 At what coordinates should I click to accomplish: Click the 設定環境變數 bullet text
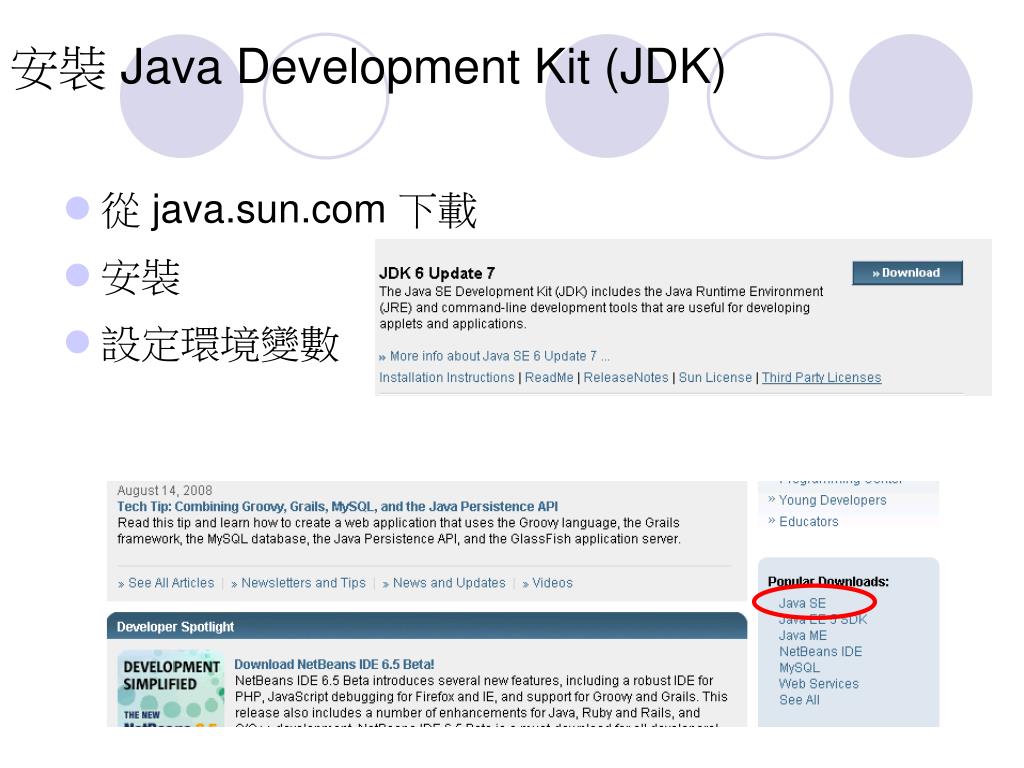pos(220,344)
